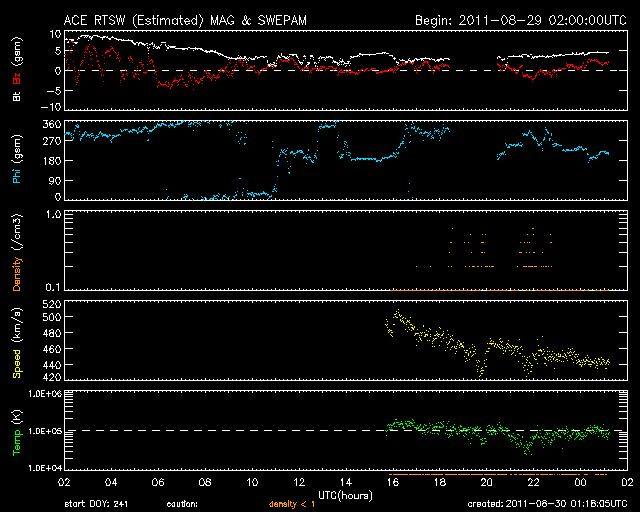Click the "500" tick on the Speed axis

(x=52, y=317)
